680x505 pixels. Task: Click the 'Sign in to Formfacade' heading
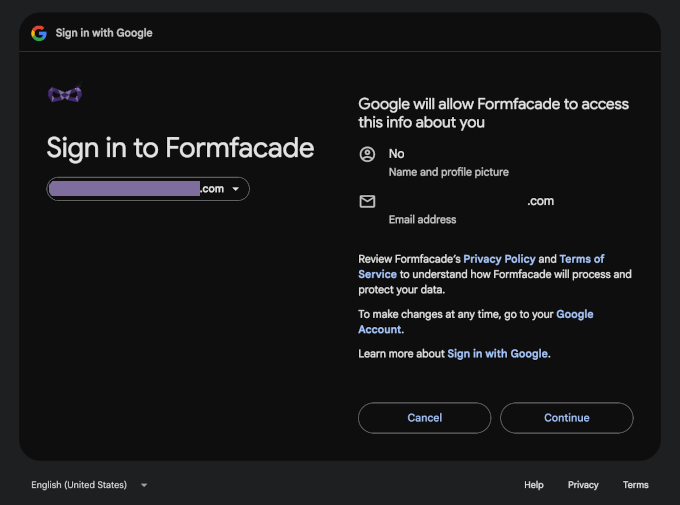(x=180, y=148)
